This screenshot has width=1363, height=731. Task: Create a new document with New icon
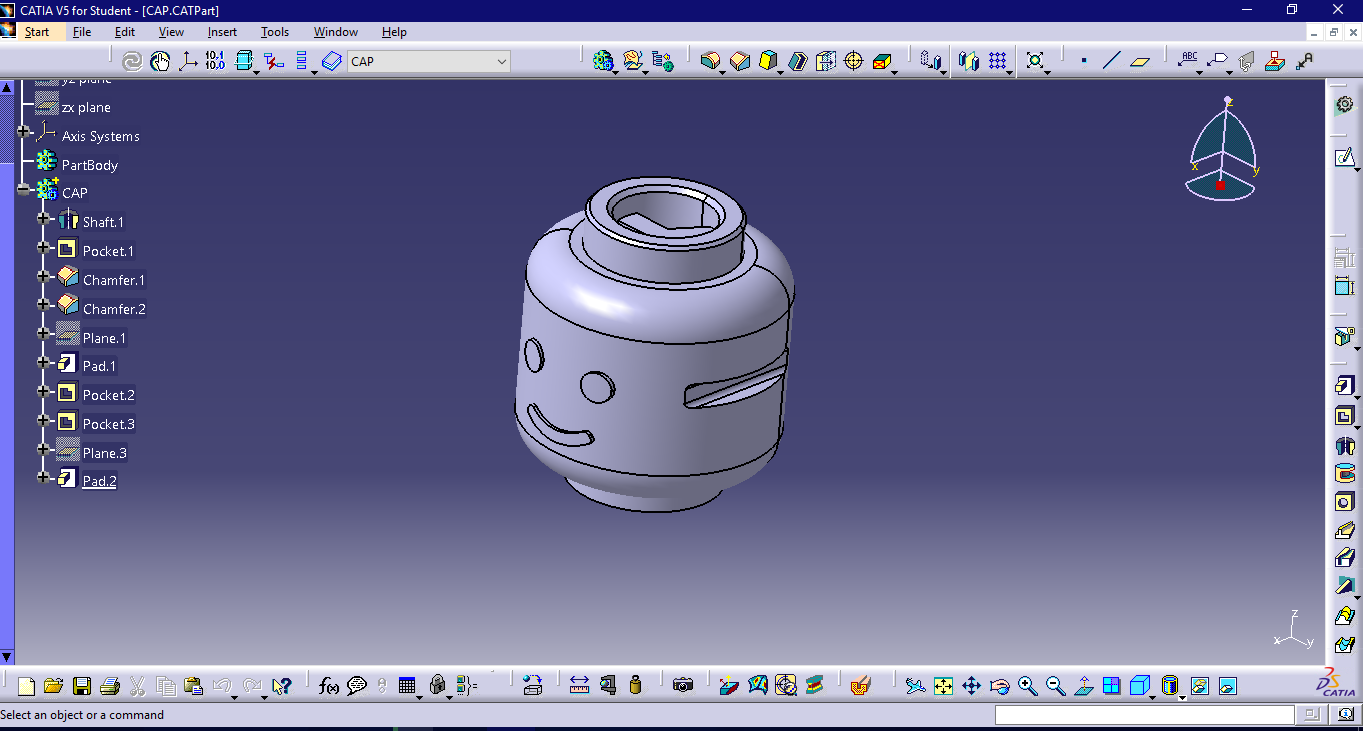tap(26, 686)
